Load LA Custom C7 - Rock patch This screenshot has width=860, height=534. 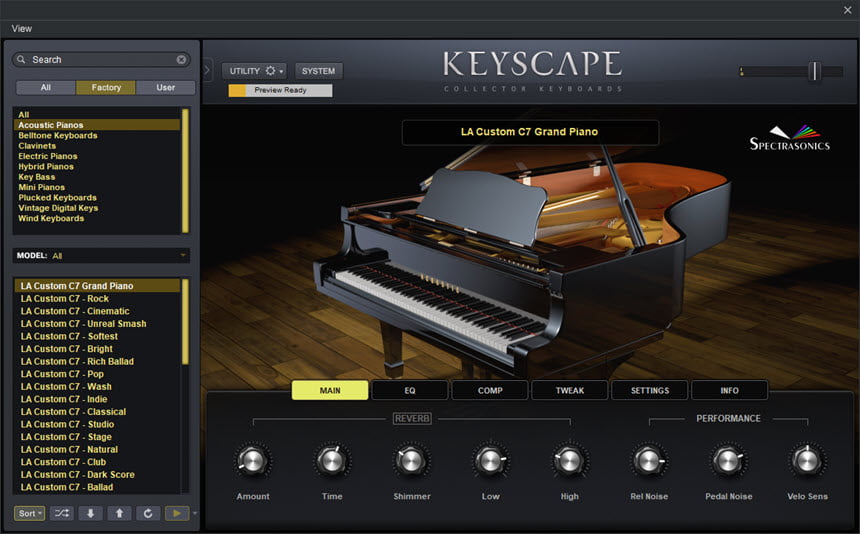[97, 299]
